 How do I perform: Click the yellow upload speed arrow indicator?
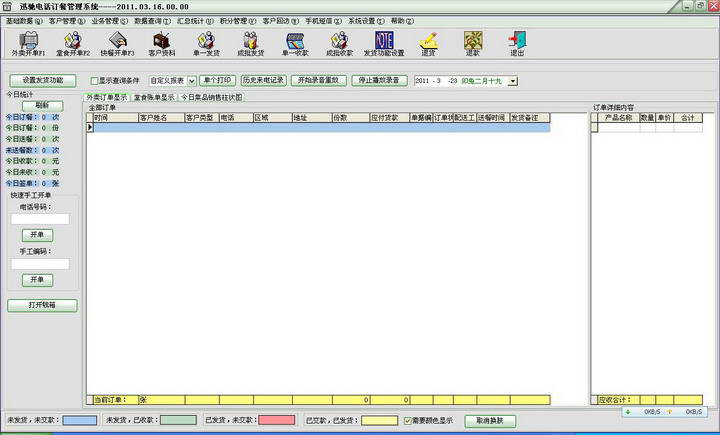pos(669,412)
